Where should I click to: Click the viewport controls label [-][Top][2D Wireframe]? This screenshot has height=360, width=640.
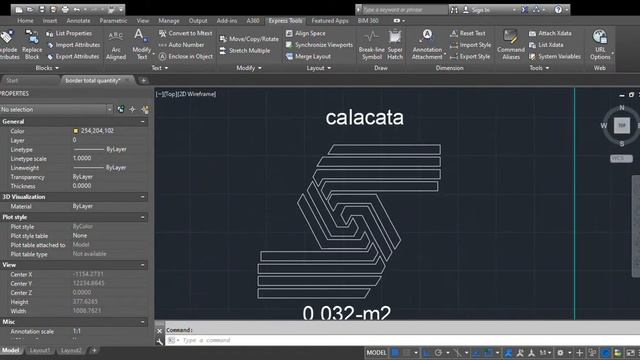(x=186, y=94)
